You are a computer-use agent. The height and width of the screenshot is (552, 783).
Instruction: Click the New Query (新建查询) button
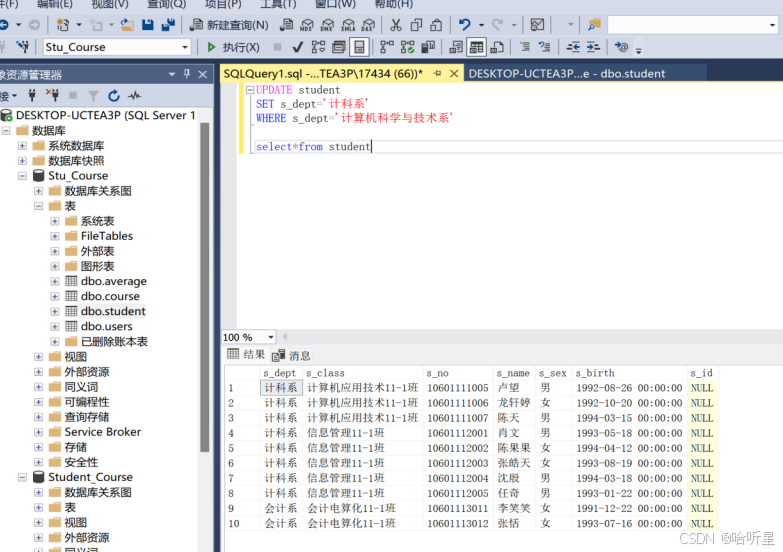(230, 24)
